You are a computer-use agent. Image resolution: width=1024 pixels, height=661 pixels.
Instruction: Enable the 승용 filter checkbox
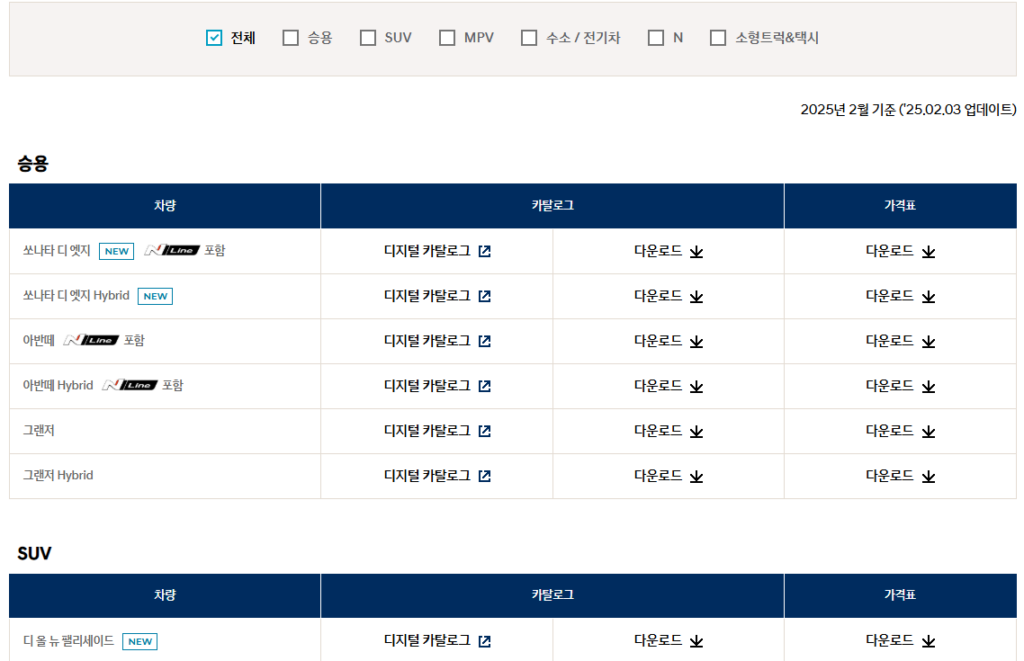(x=291, y=38)
